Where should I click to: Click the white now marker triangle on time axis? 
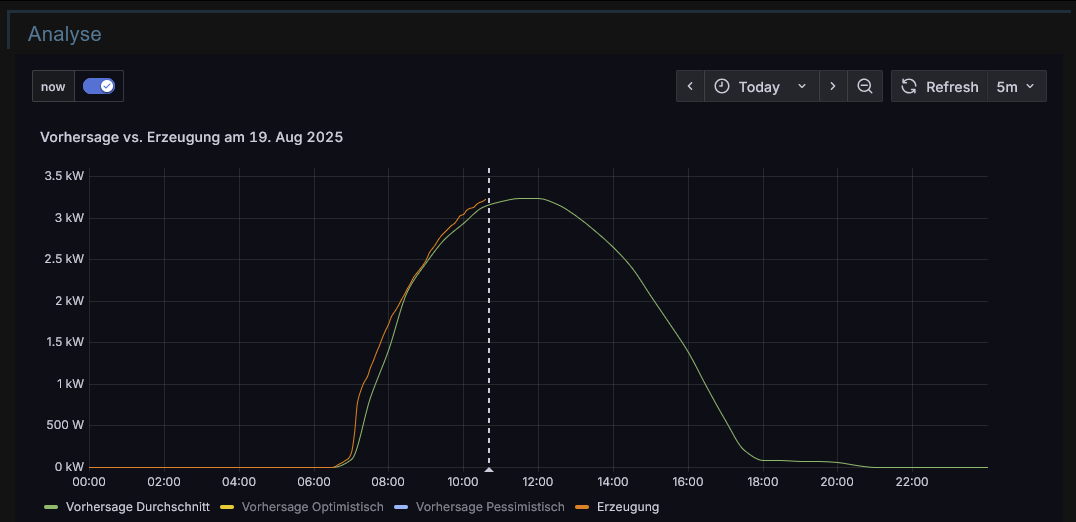489,470
